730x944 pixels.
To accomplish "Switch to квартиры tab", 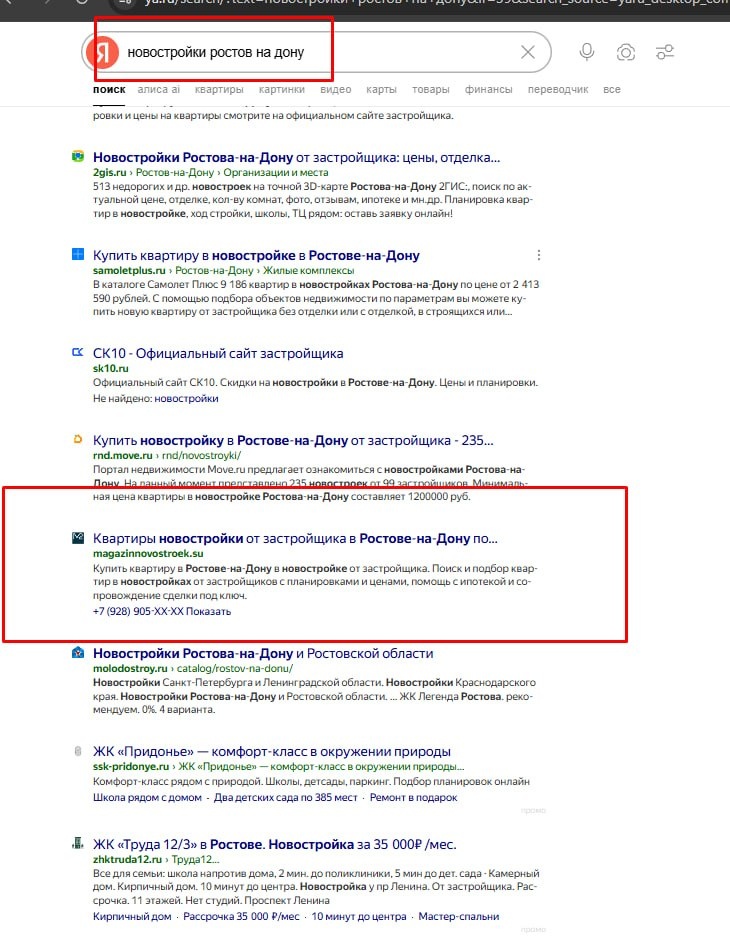I will tap(219, 89).
